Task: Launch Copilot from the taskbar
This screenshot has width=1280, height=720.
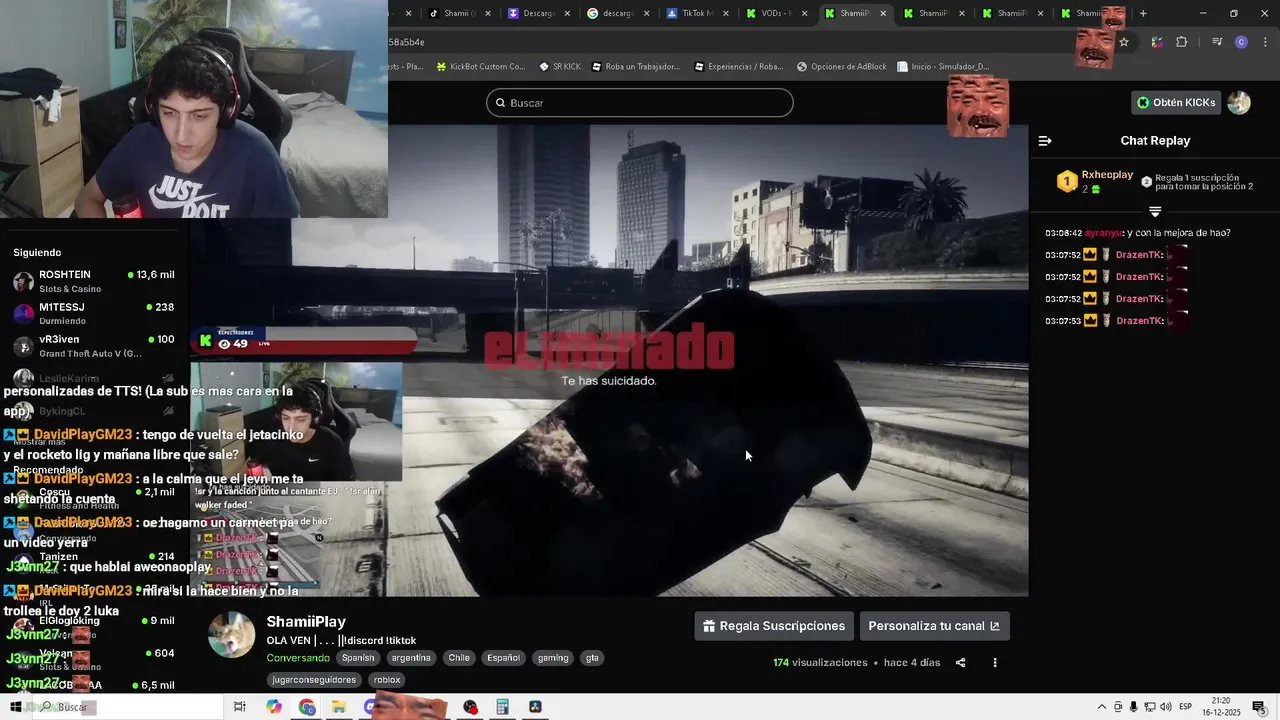Action: (x=274, y=707)
